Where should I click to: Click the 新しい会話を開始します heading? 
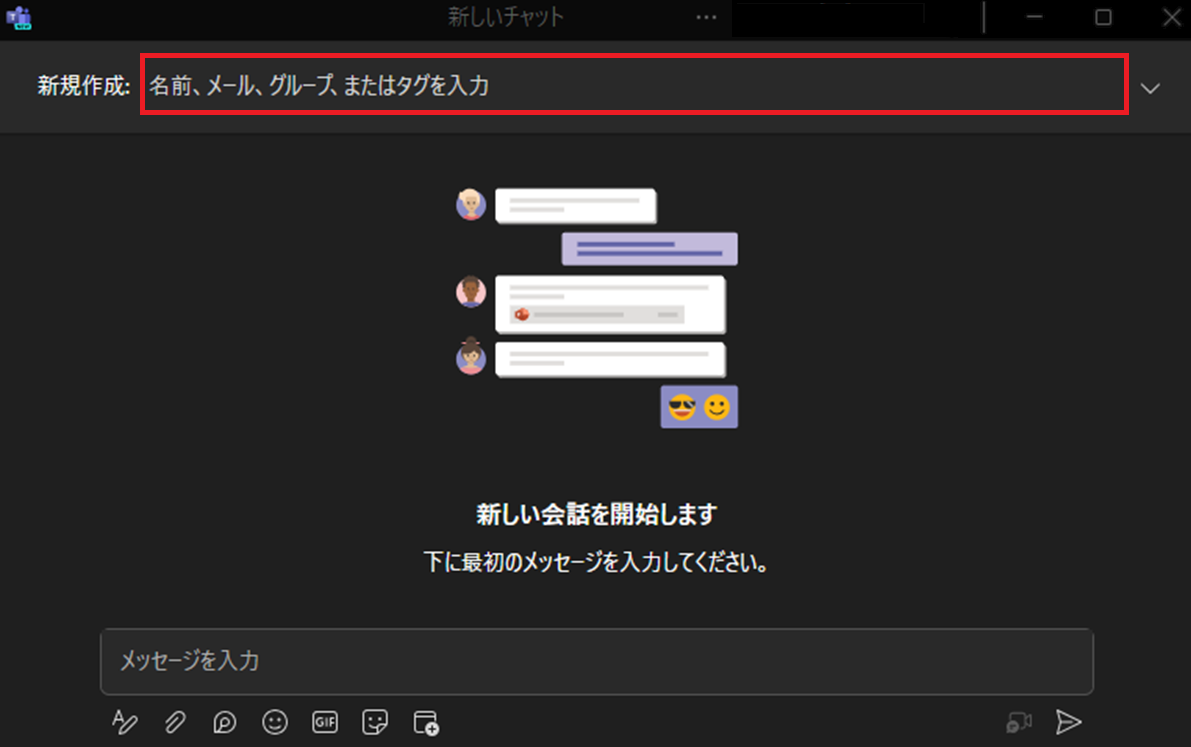pyautogui.click(x=596, y=514)
